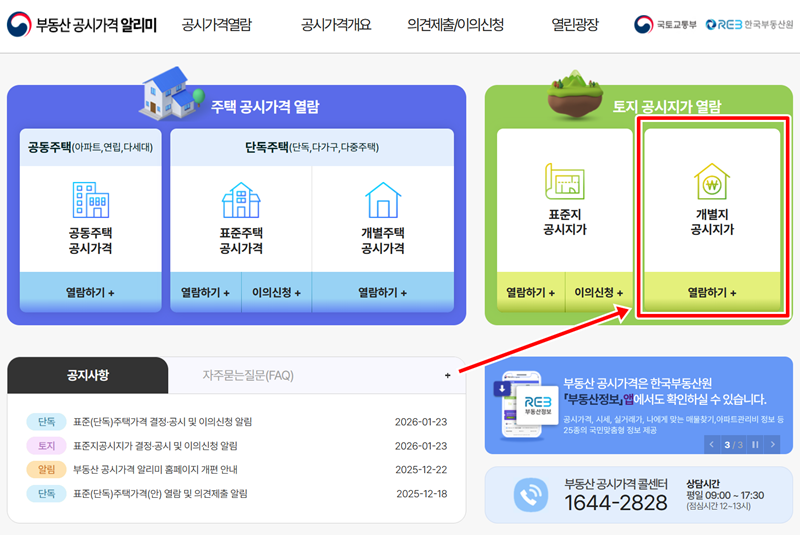Click the 부동산정보 app promotional banner

point(638,405)
